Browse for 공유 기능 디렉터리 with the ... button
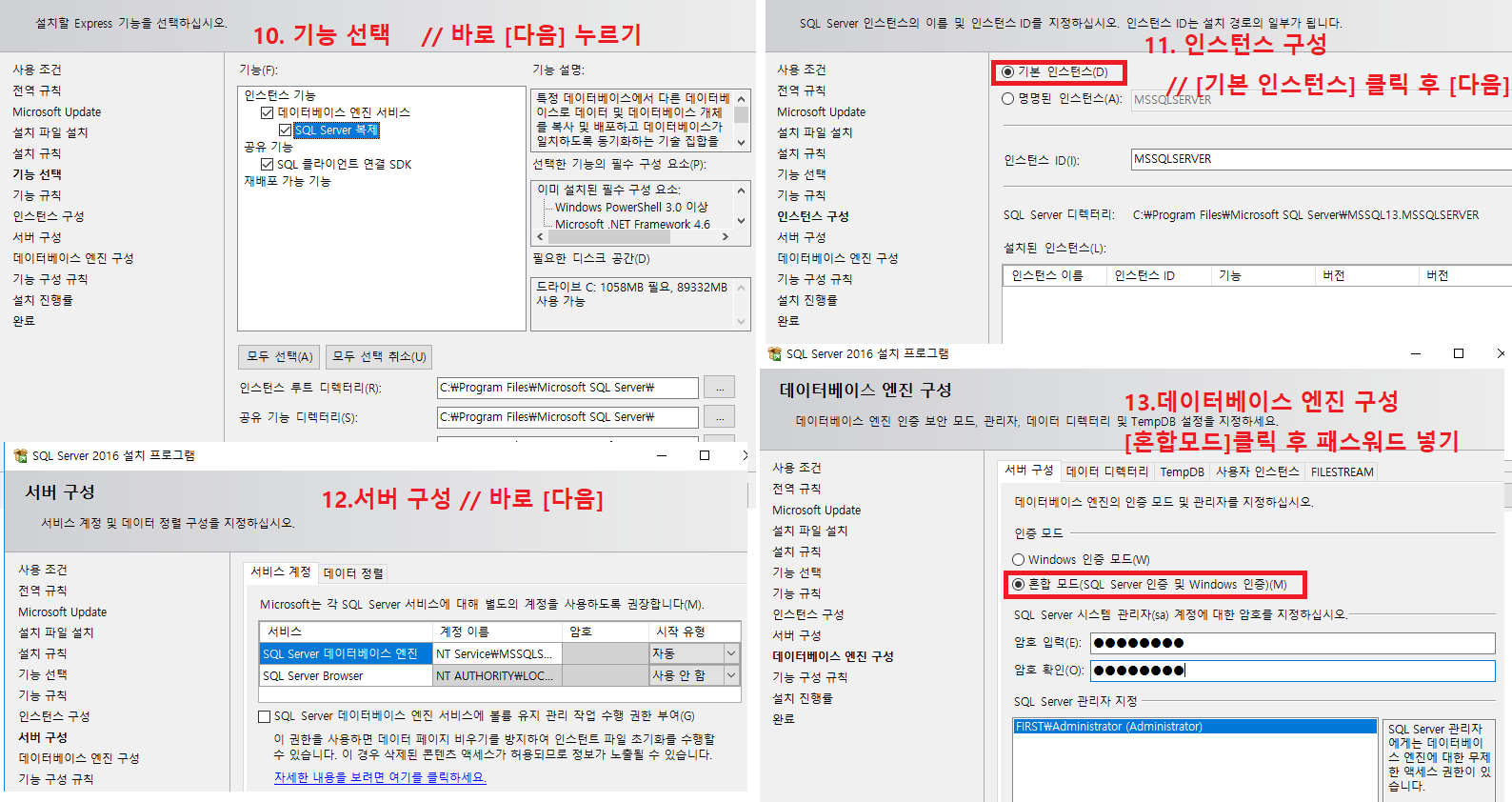 click(720, 417)
